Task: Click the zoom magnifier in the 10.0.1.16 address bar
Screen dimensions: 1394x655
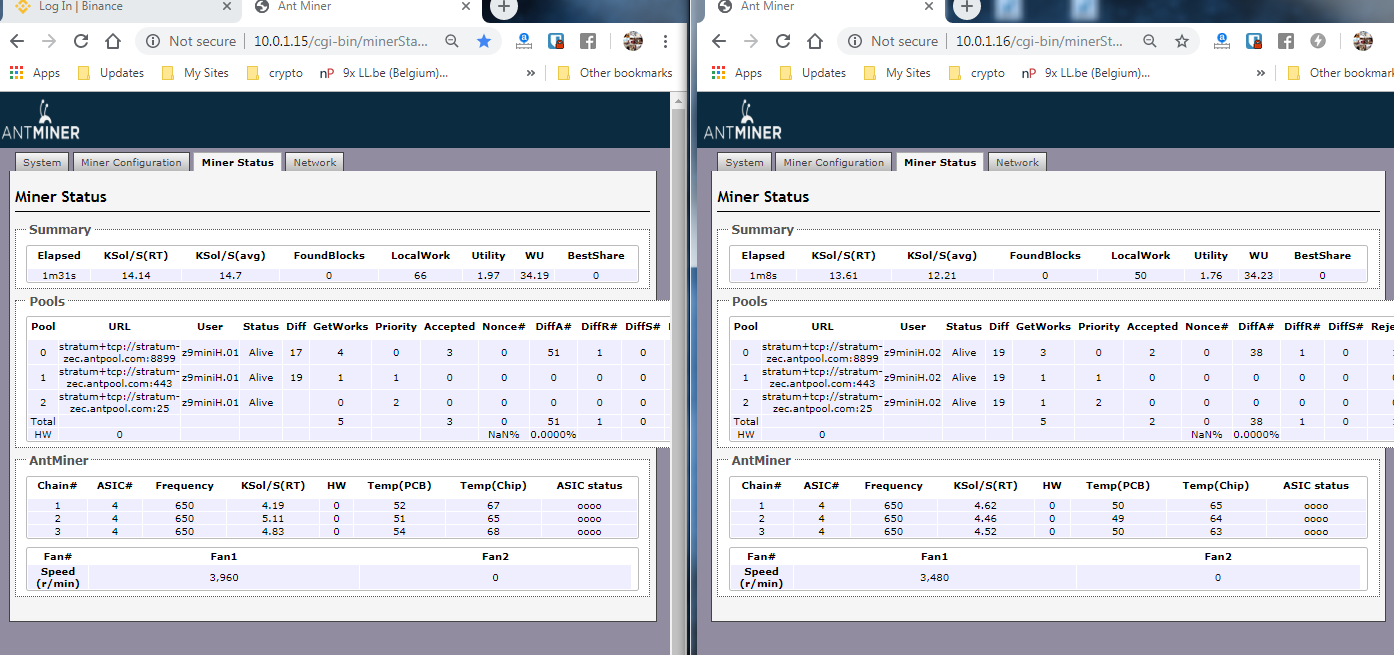Action: tap(1150, 41)
